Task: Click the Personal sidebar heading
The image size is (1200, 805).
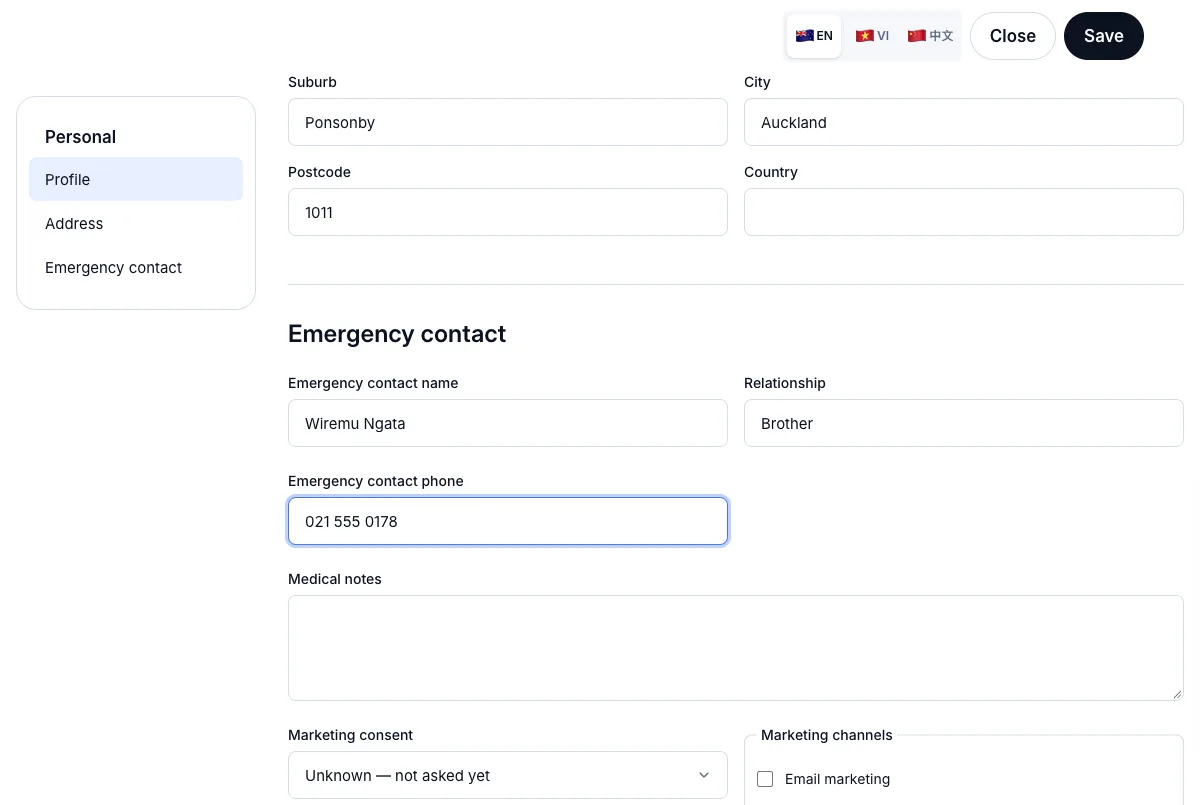Action: tap(80, 137)
